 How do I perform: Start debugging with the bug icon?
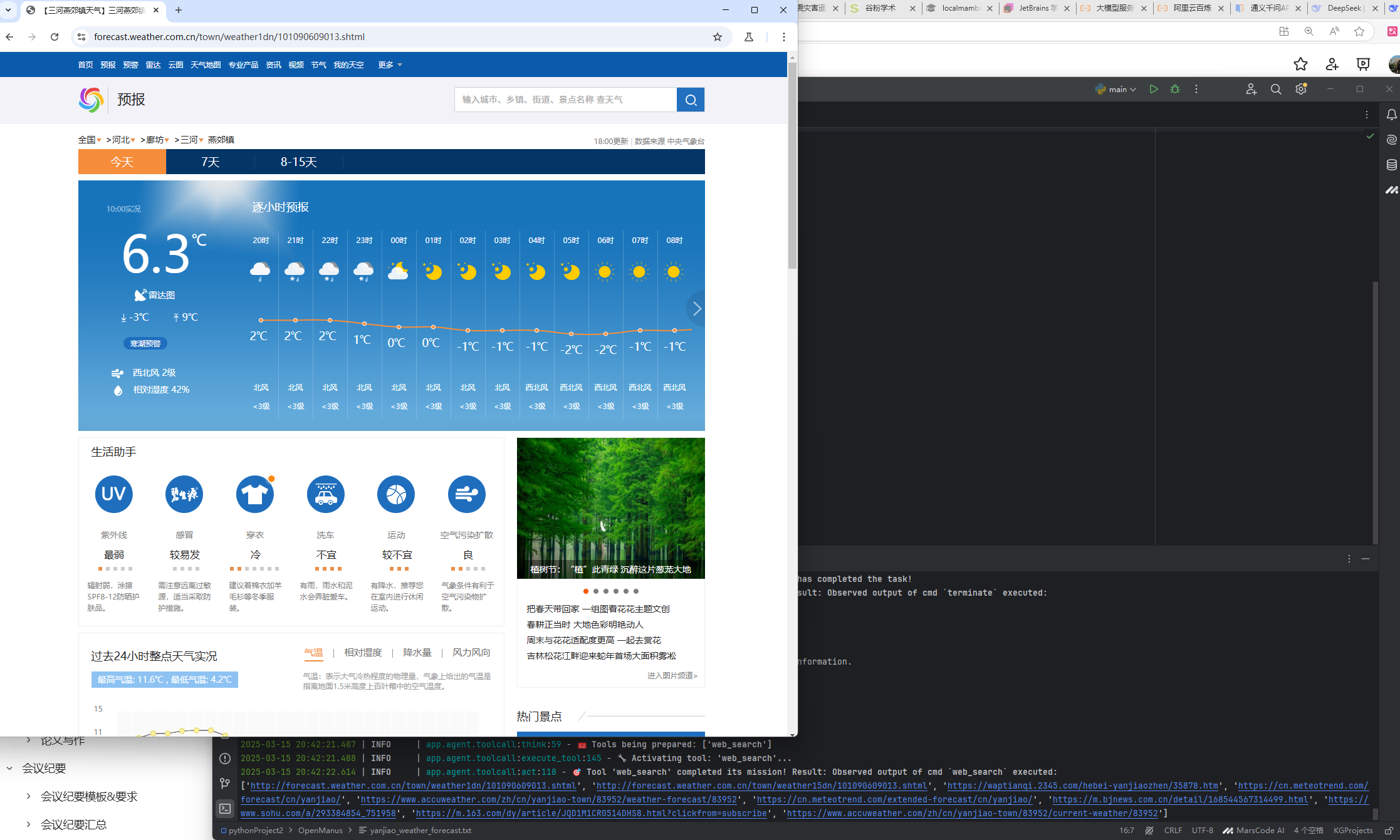coord(1175,89)
